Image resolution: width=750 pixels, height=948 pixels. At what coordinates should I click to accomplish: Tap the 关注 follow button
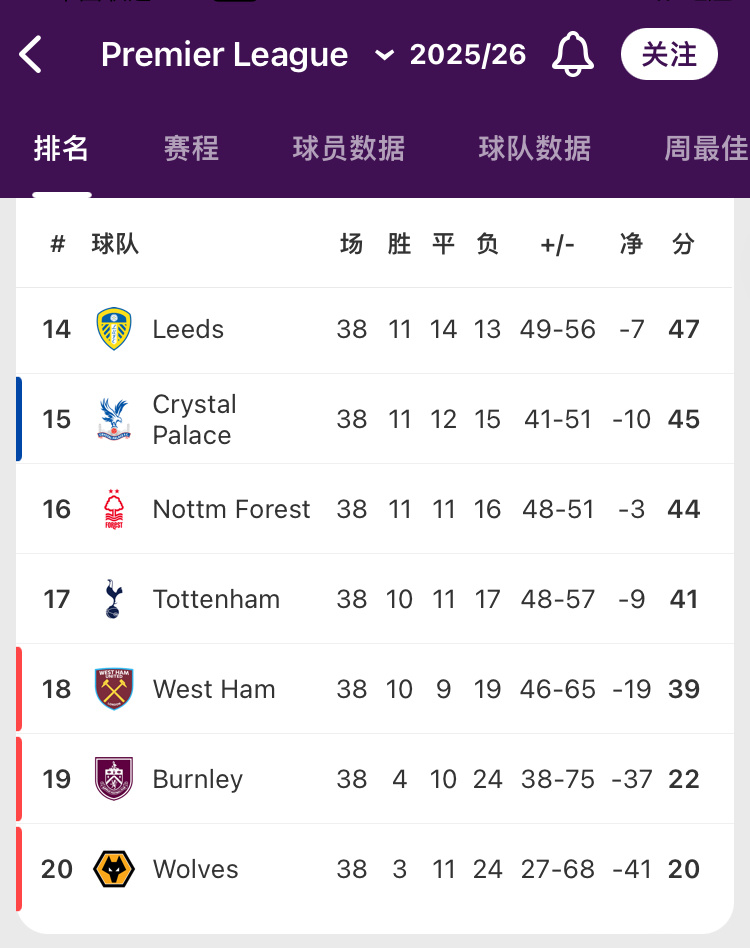click(669, 54)
